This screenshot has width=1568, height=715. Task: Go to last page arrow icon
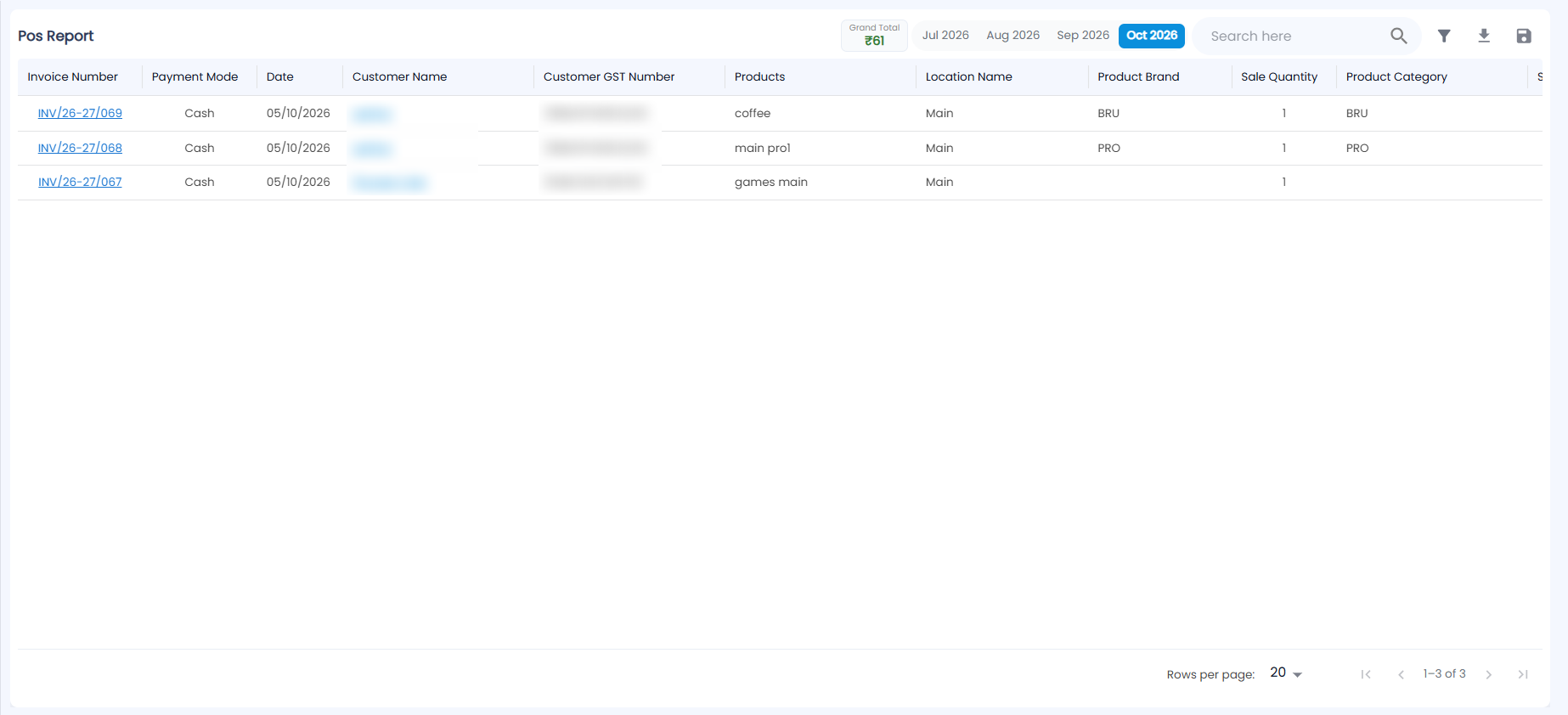(x=1523, y=674)
